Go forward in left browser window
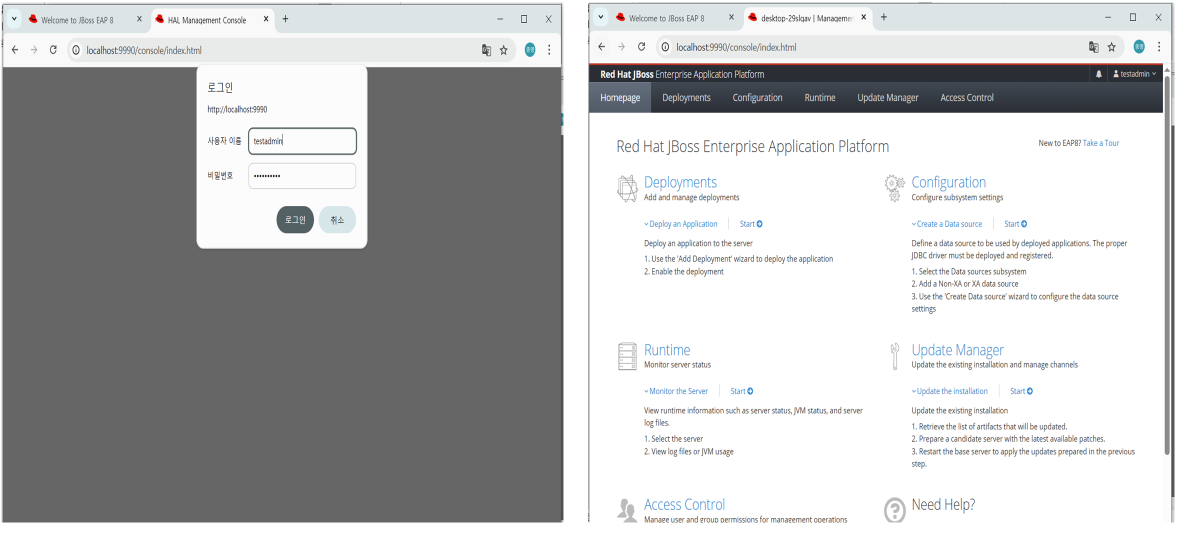 (x=33, y=50)
